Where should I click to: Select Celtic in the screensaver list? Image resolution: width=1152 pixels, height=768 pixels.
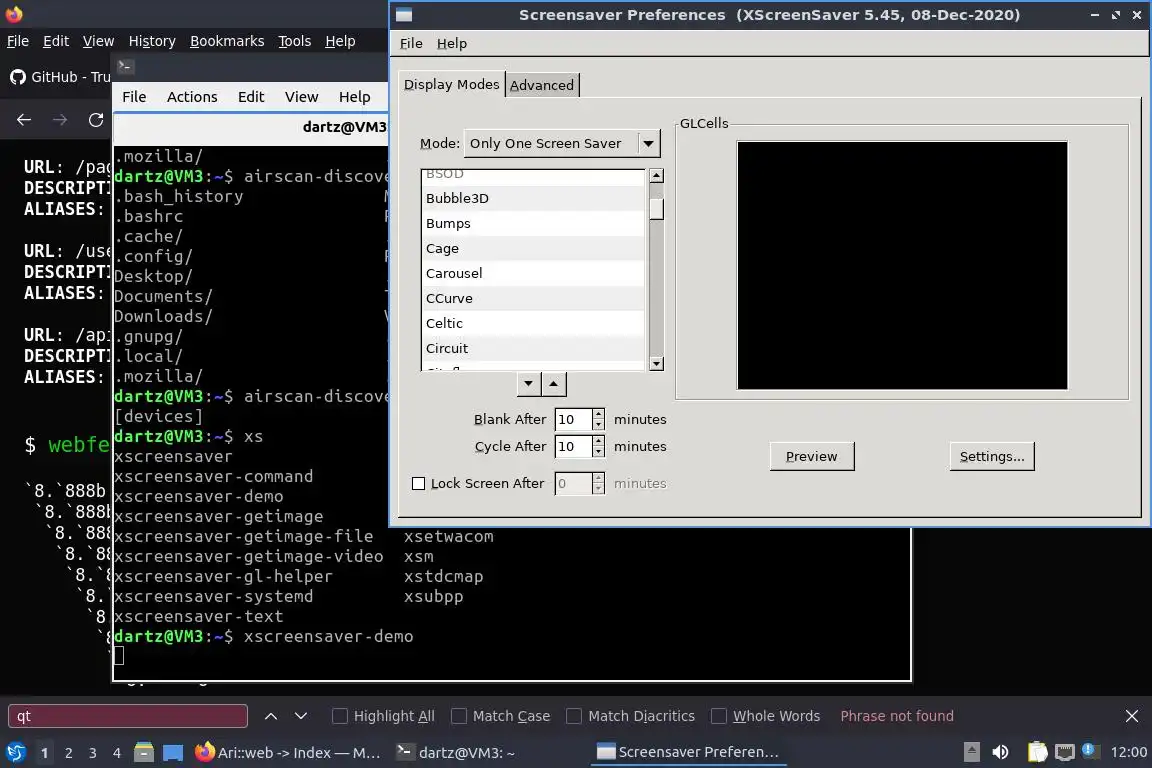[533, 323]
